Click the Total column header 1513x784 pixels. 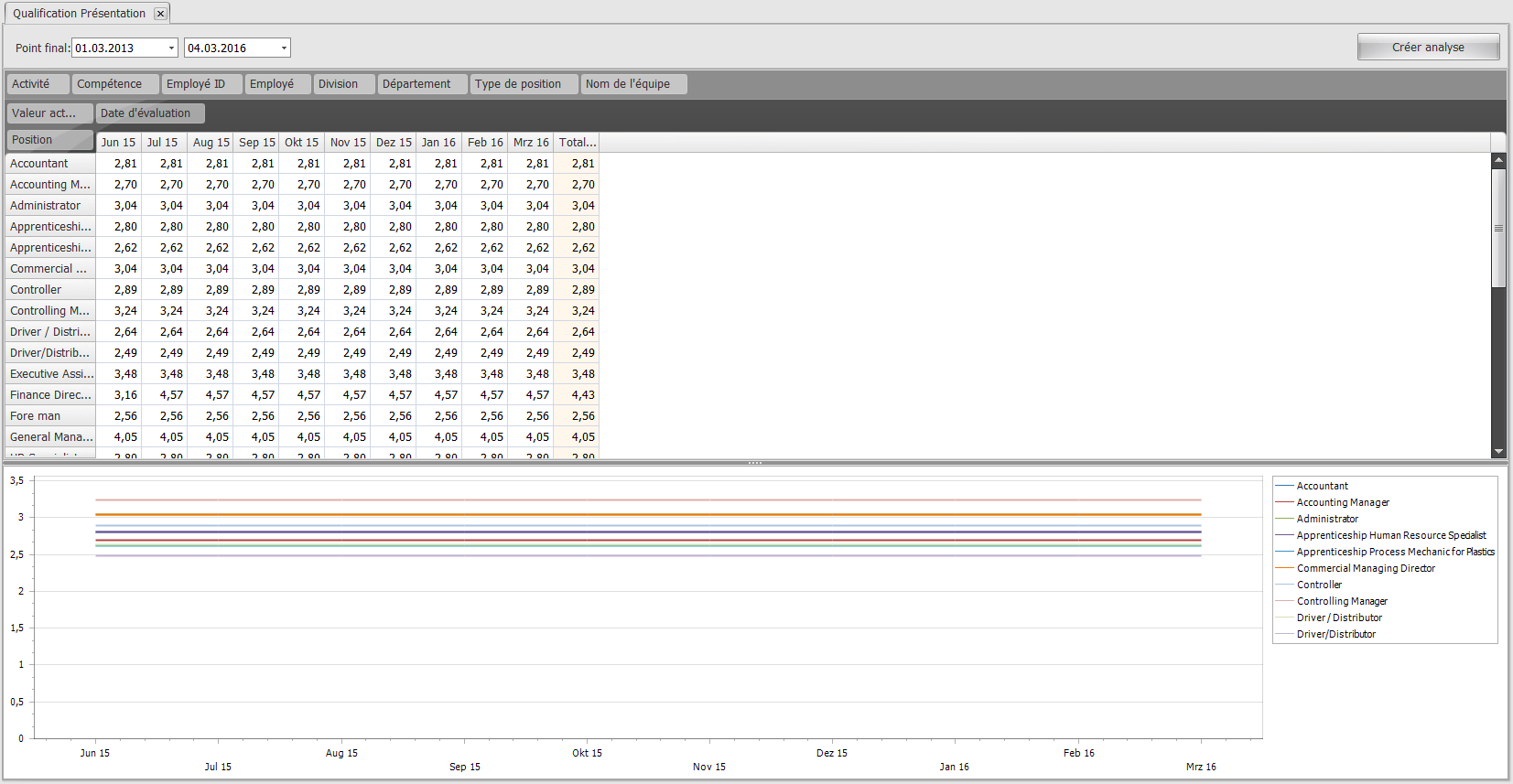577,143
